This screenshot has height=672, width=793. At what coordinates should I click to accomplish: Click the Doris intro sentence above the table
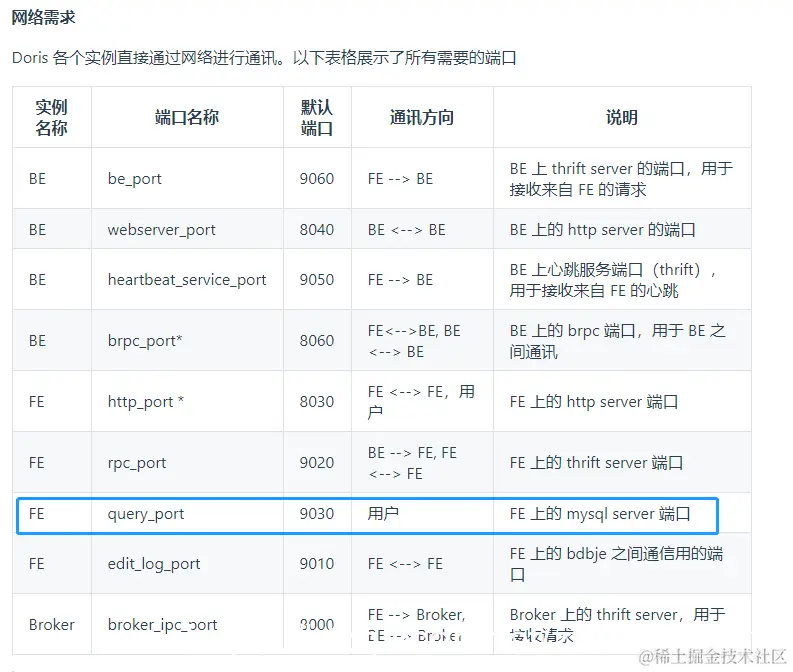click(x=264, y=58)
